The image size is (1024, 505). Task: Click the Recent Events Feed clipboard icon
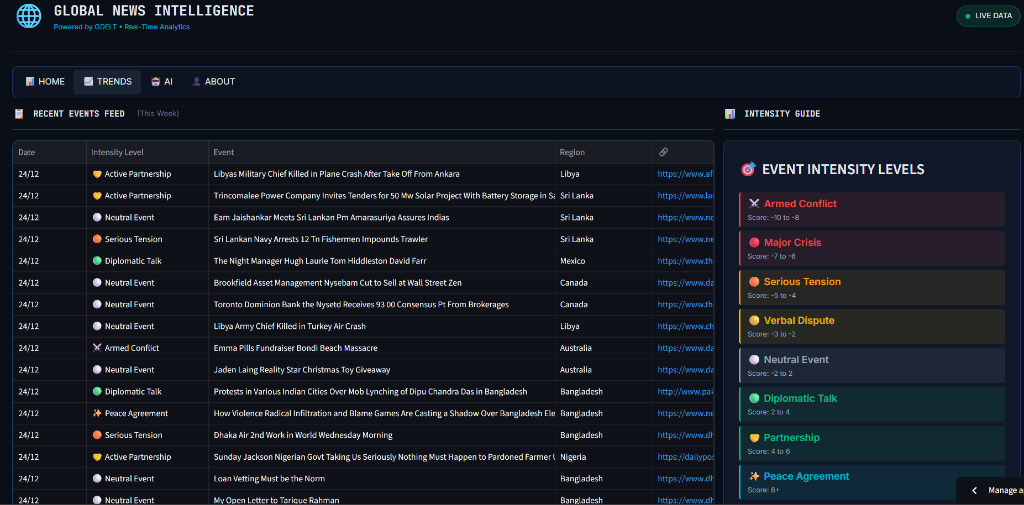point(19,114)
